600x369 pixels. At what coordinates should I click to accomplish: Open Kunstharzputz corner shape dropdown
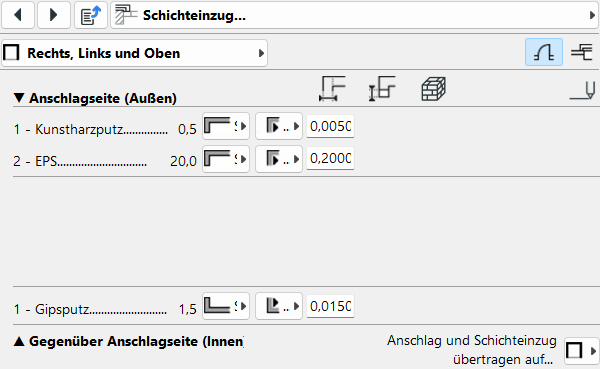coord(226,126)
